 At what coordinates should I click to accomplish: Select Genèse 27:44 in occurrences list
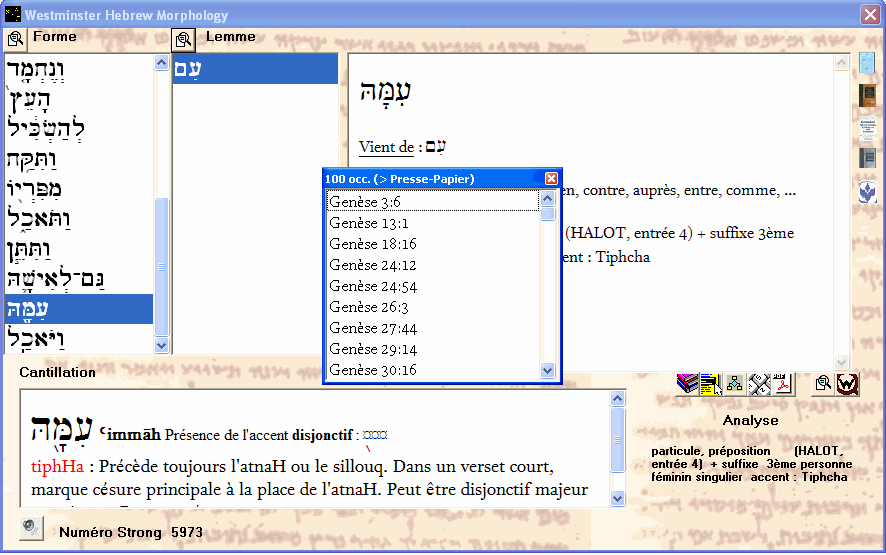(433, 328)
